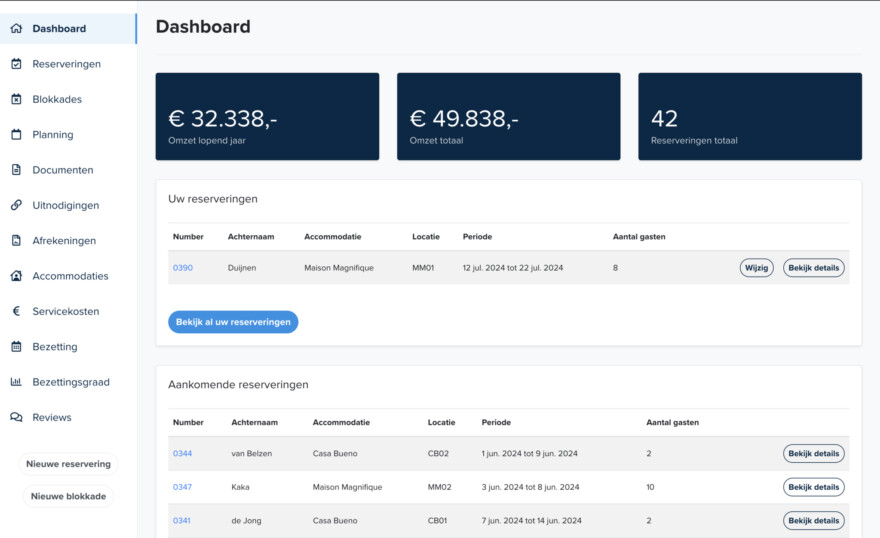The image size is (880, 538).
Task: Click the 12 jul. 2024 tot 22 jul. 2024 period
Action: coord(513,268)
